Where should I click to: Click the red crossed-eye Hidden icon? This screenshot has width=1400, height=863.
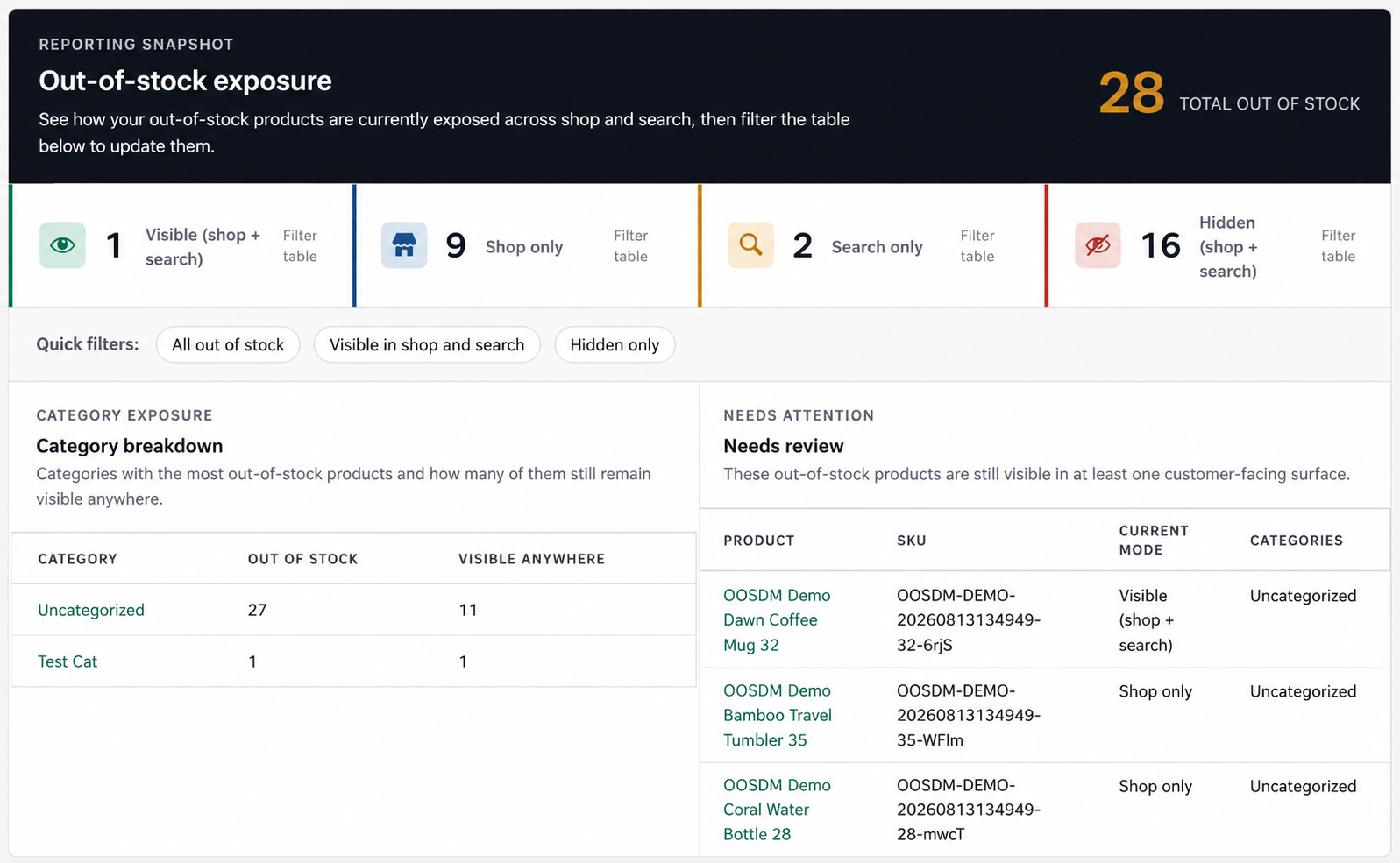point(1098,245)
